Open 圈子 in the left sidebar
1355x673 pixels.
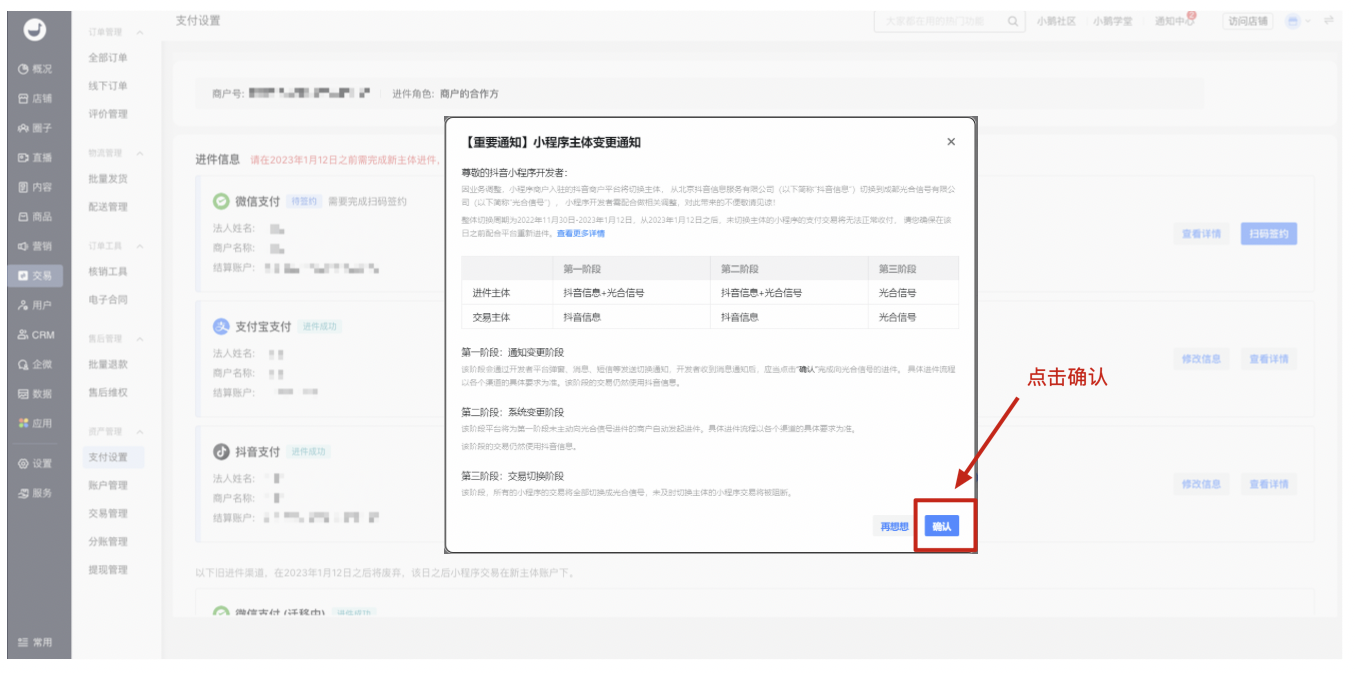click(35, 128)
